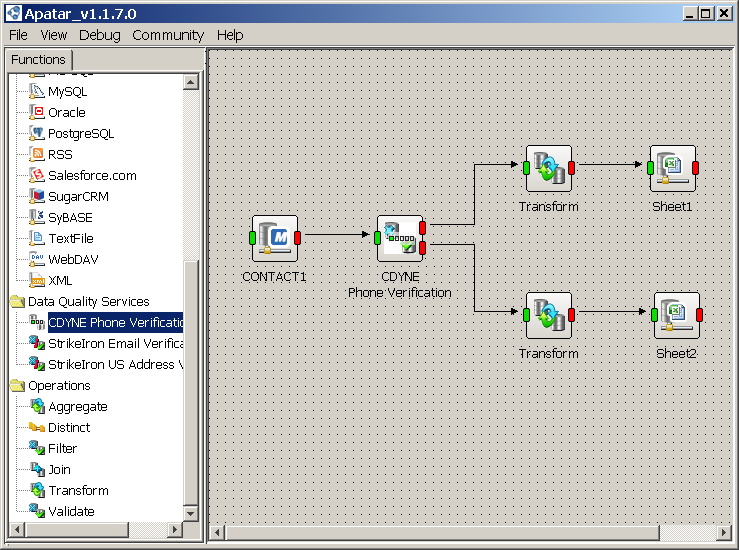
Task: Click the 'Aggregate' tree label
Action: (x=78, y=407)
